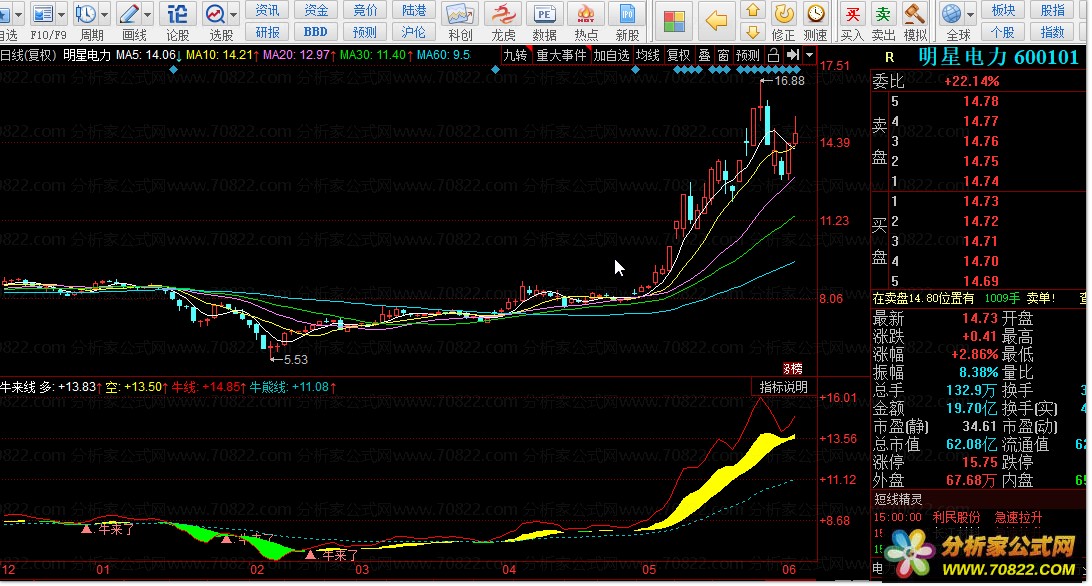This screenshot has width=1092, height=586.
Task: Toggle 均线 moving average display
Action: tap(648, 55)
